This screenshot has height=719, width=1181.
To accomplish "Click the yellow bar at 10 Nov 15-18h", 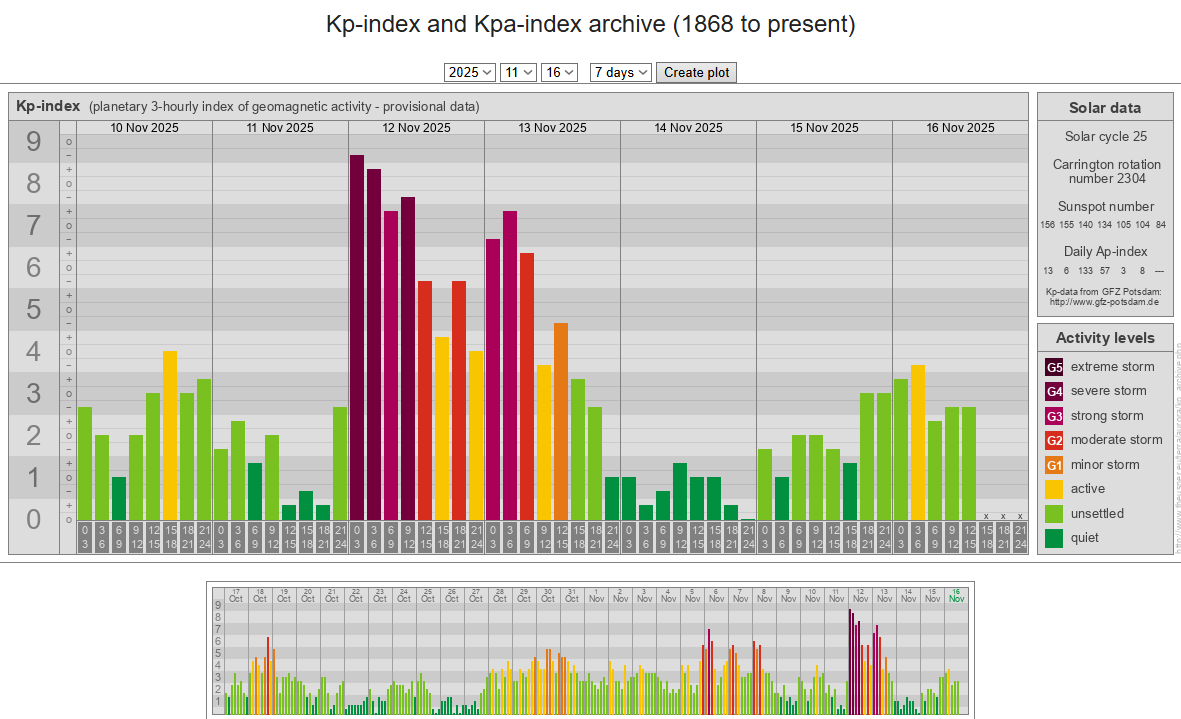I will tap(170, 435).
